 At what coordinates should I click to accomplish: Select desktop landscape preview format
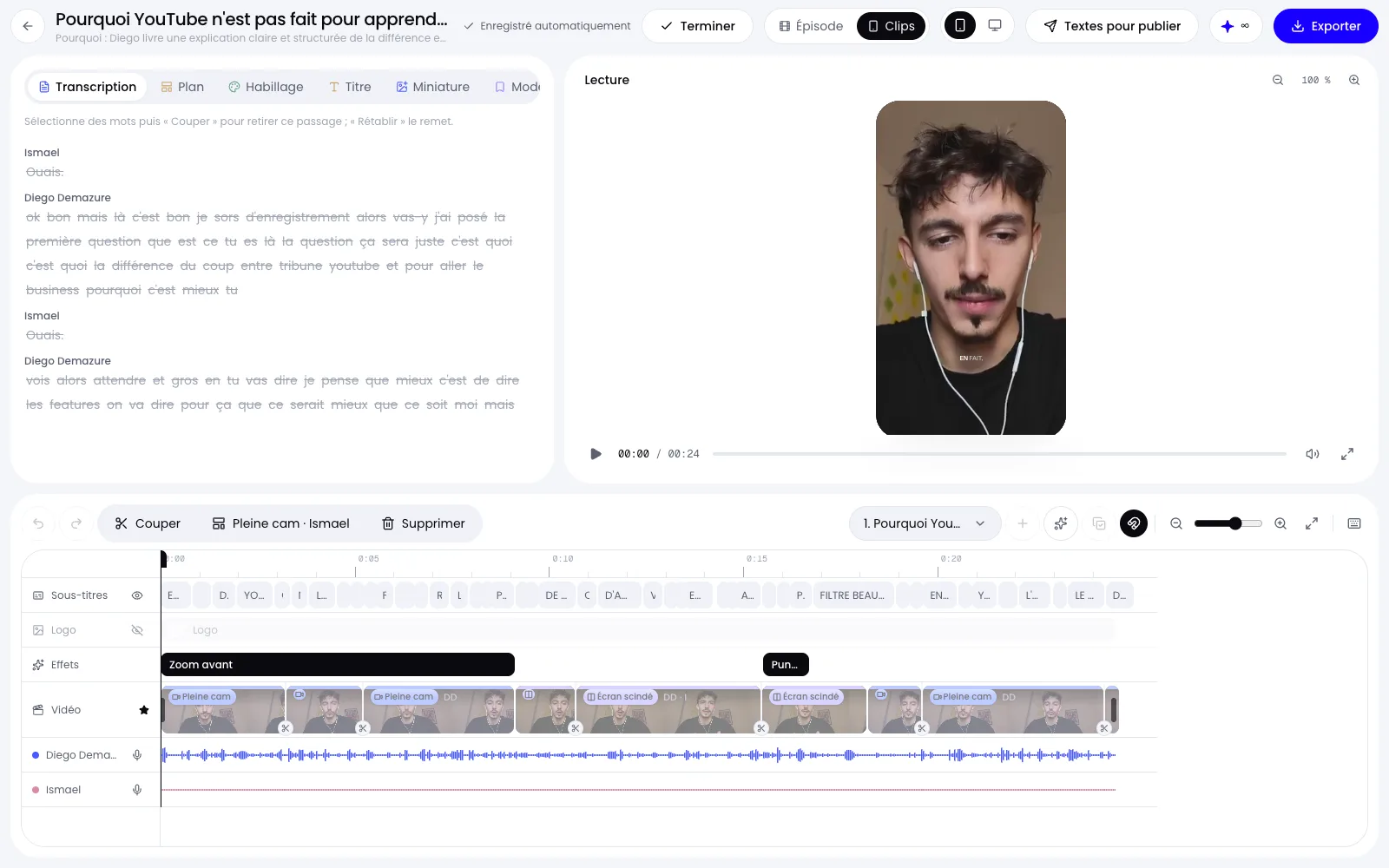995,26
